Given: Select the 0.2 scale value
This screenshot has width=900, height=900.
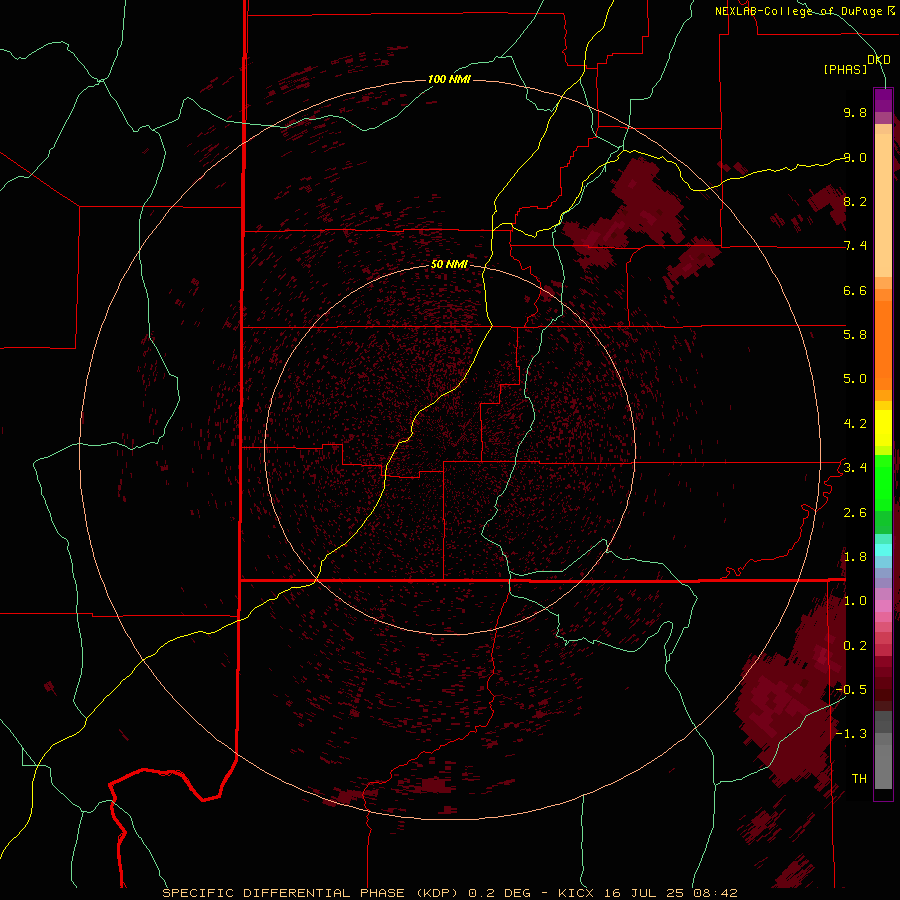Looking at the screenshot, I should pyautogui.click(x=855, y=646).
